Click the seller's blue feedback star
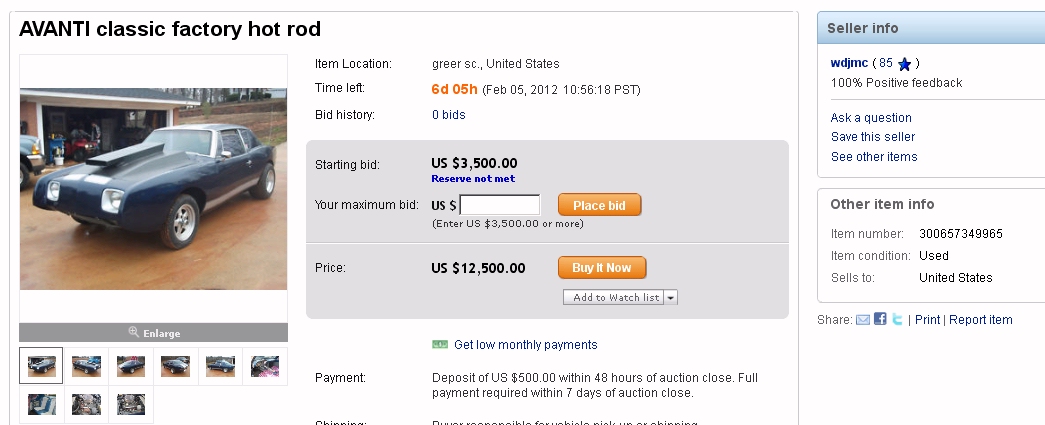Viewport: 1045px width, 425px height. pyautogui.click(x=904, y=64)
